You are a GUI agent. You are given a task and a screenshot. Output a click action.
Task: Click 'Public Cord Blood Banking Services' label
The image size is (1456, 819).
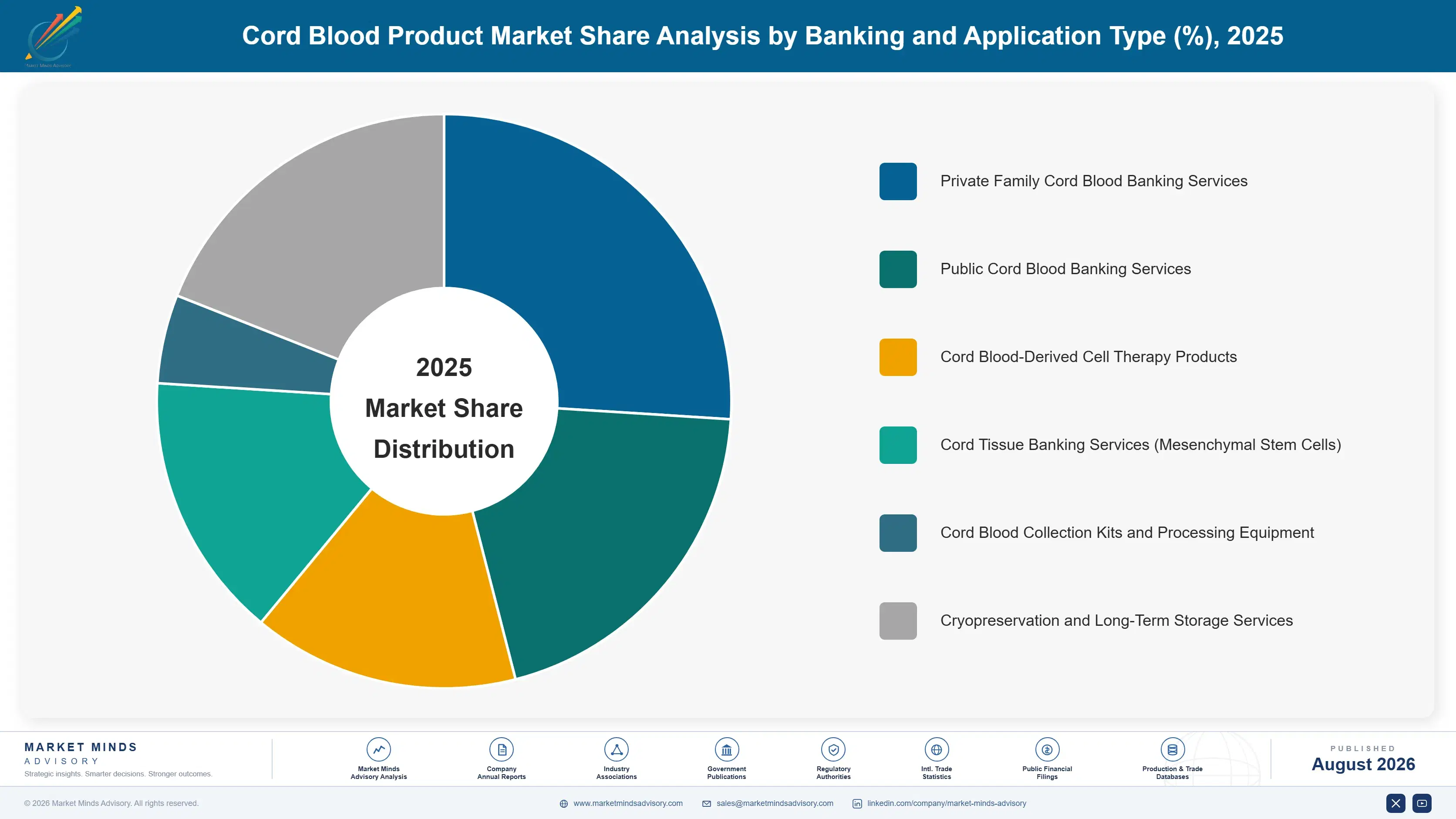[x=1065, y=269]
